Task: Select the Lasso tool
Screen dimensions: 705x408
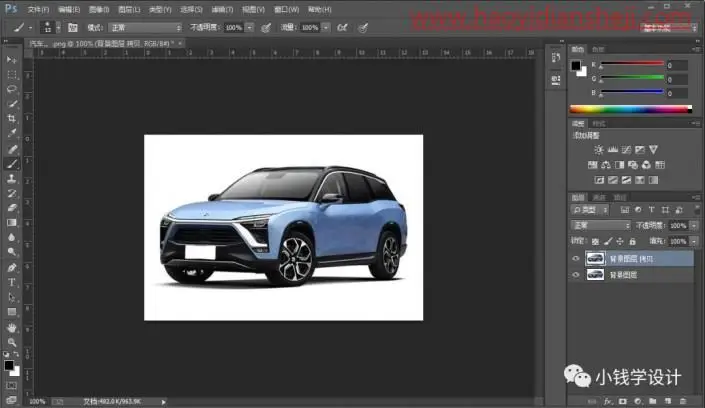Action: [x=12, y=89]
